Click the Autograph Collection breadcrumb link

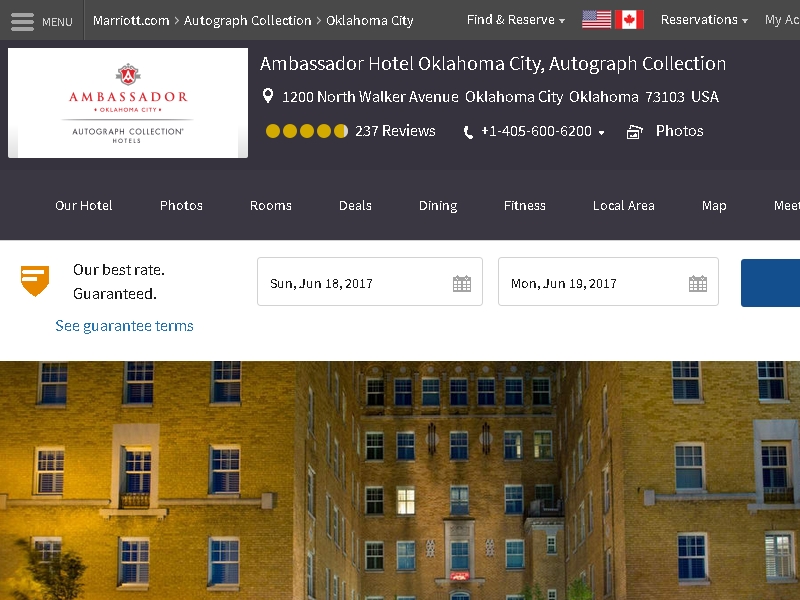(247, 20)
